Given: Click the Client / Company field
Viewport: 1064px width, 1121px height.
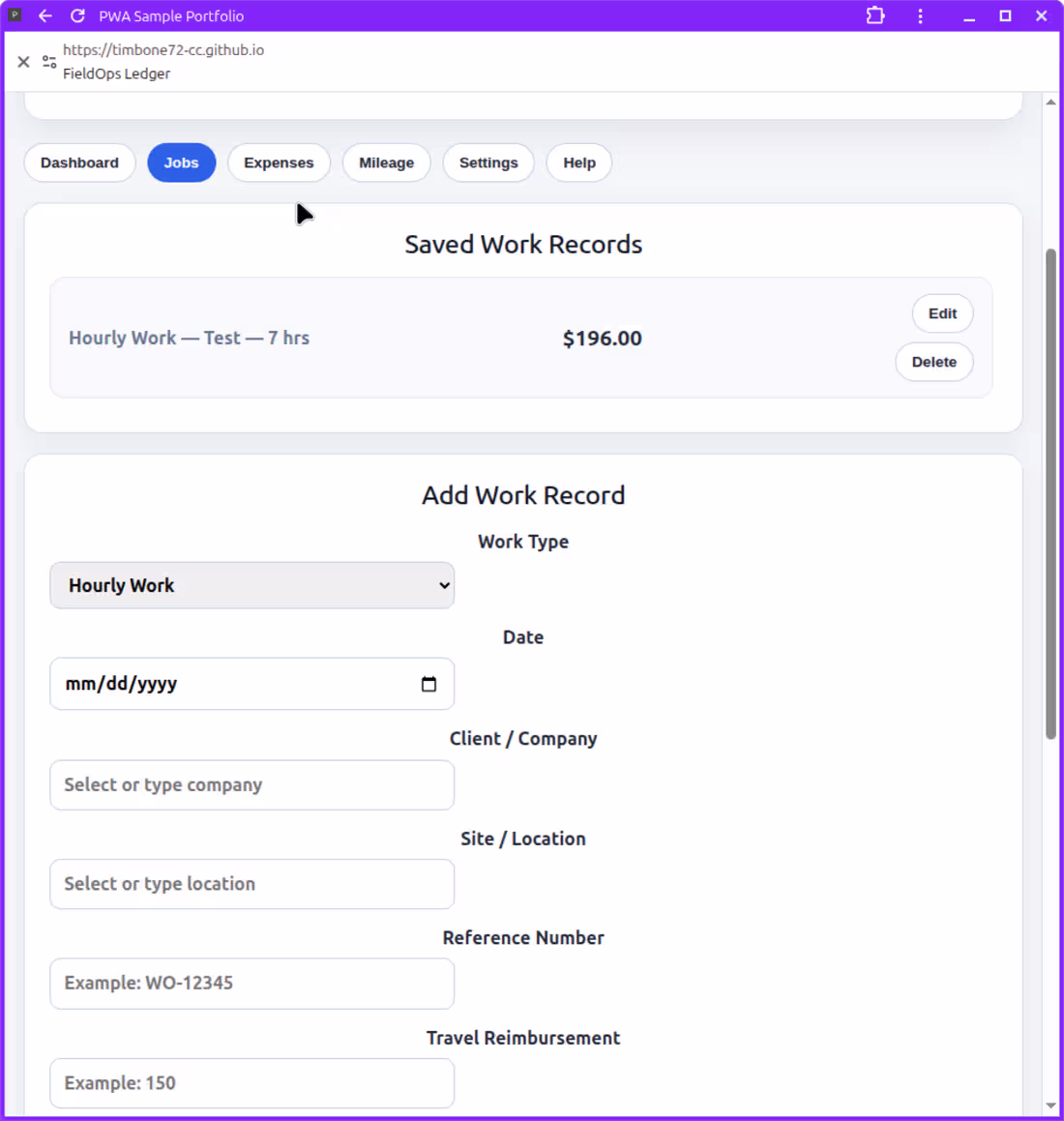Looking at the screenshot, I should [251, 785].
